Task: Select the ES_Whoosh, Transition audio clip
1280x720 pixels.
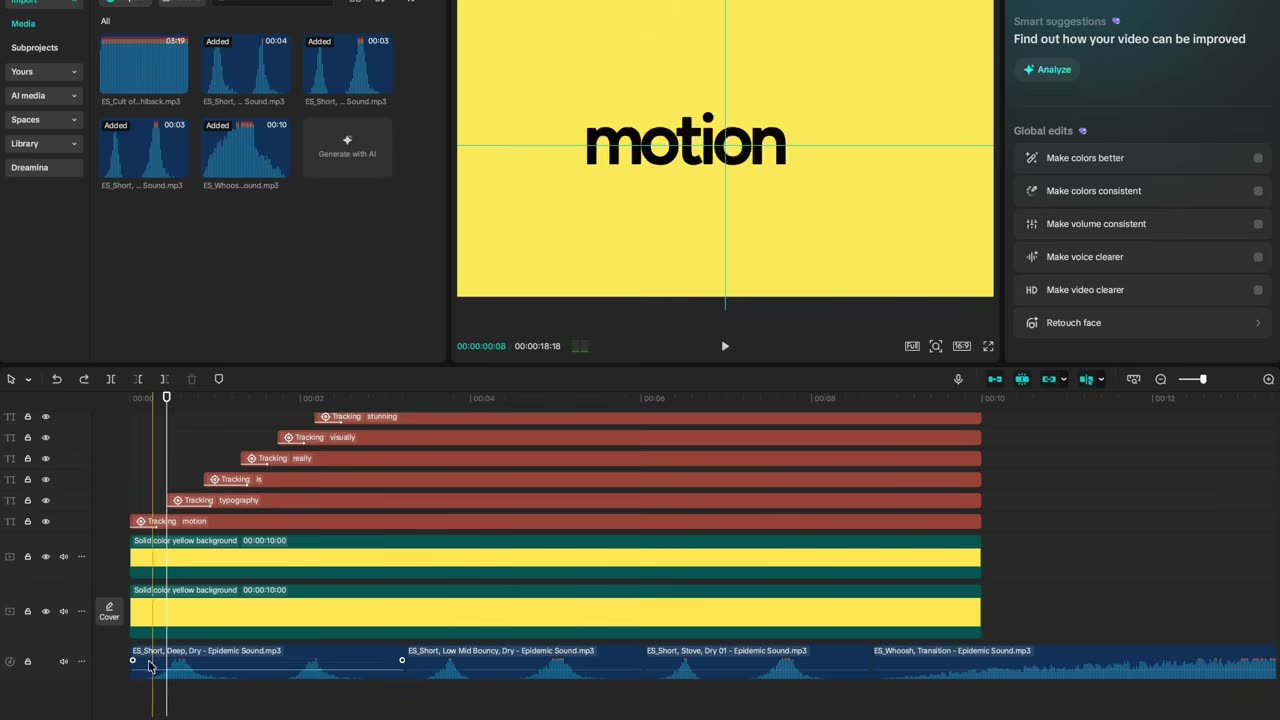Action: coord(1074,661)
